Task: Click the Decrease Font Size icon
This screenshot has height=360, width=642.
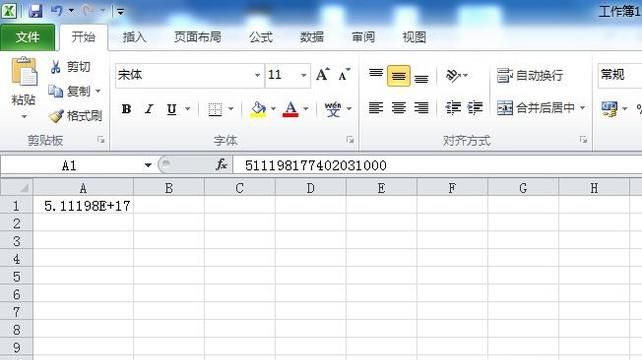Action: 345,75
